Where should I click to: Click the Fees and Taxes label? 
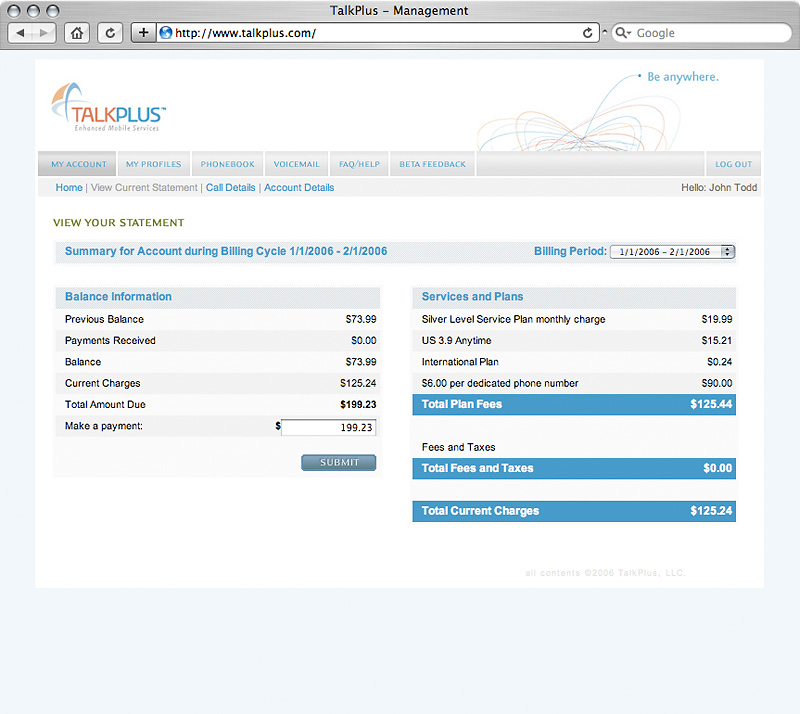(x=459, y=447)
